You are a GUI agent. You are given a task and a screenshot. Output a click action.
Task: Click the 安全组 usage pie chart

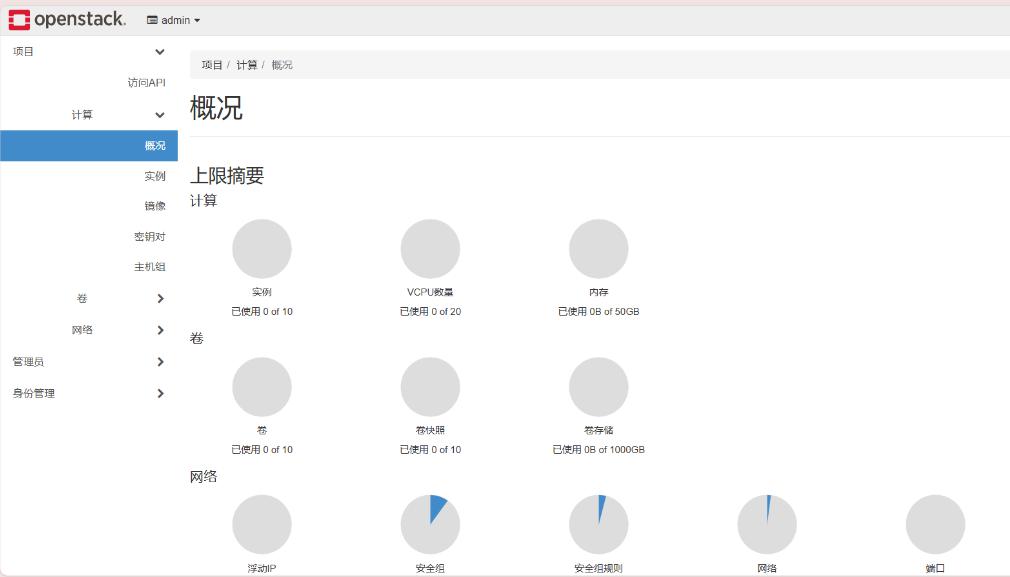[x=430, y=524]
